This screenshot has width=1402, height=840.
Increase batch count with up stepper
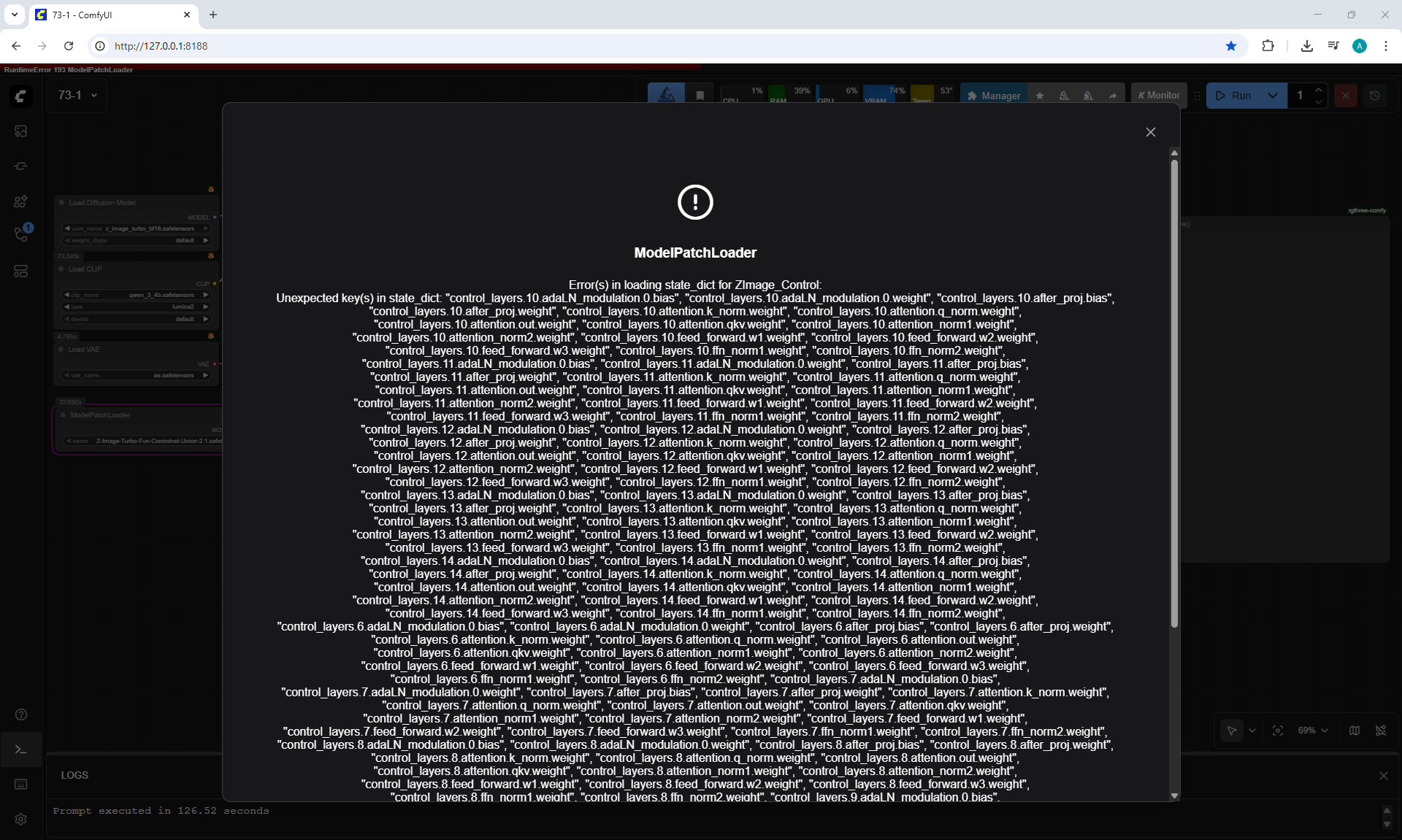[1318, 90]
